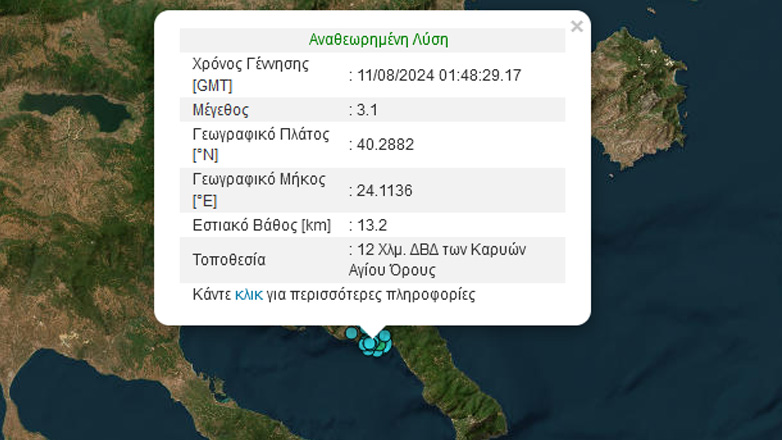
Task: Close the earthquake info popup
Action: (x=576, y=27)
